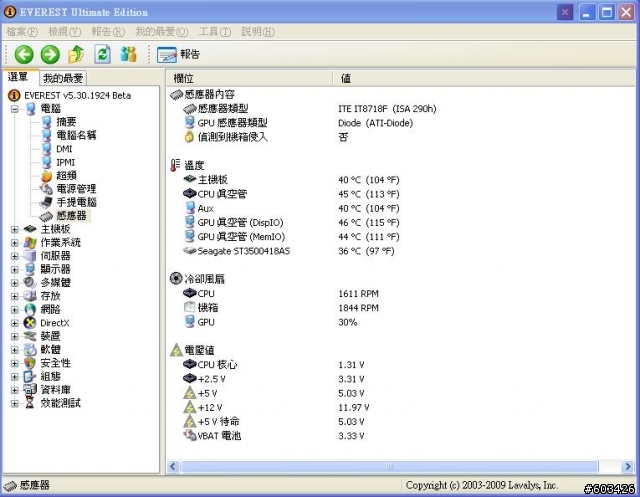This screenshot has width=640, height=497.
Task: Click the 裝置 devices icon
Action: pos(30,337)
